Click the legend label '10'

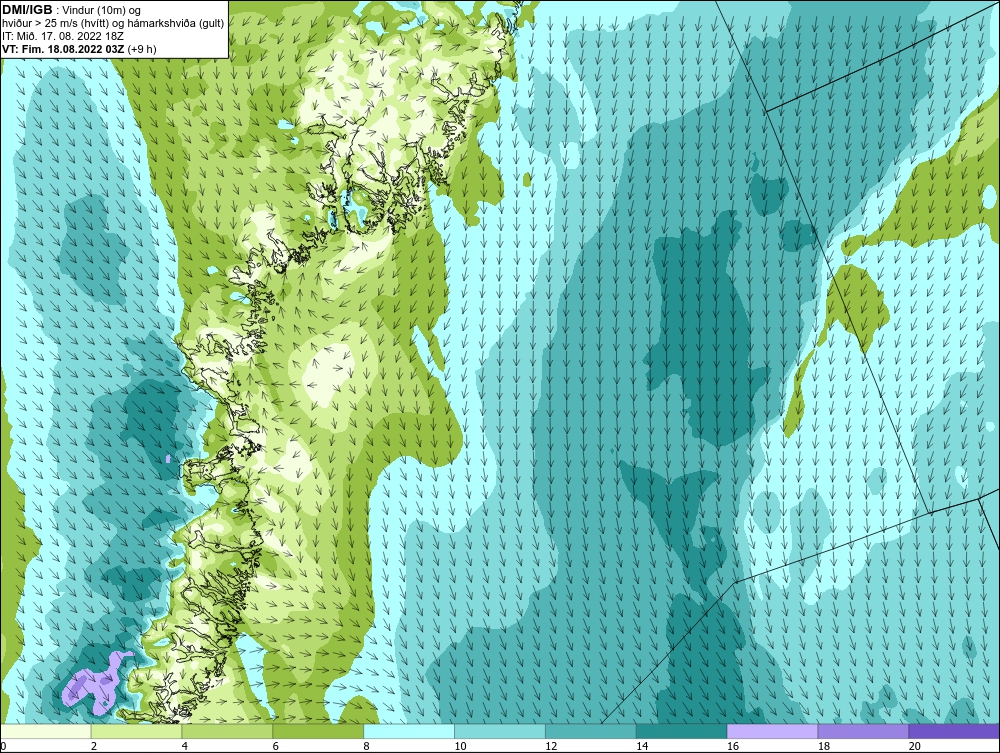click(x=460, y=746)
